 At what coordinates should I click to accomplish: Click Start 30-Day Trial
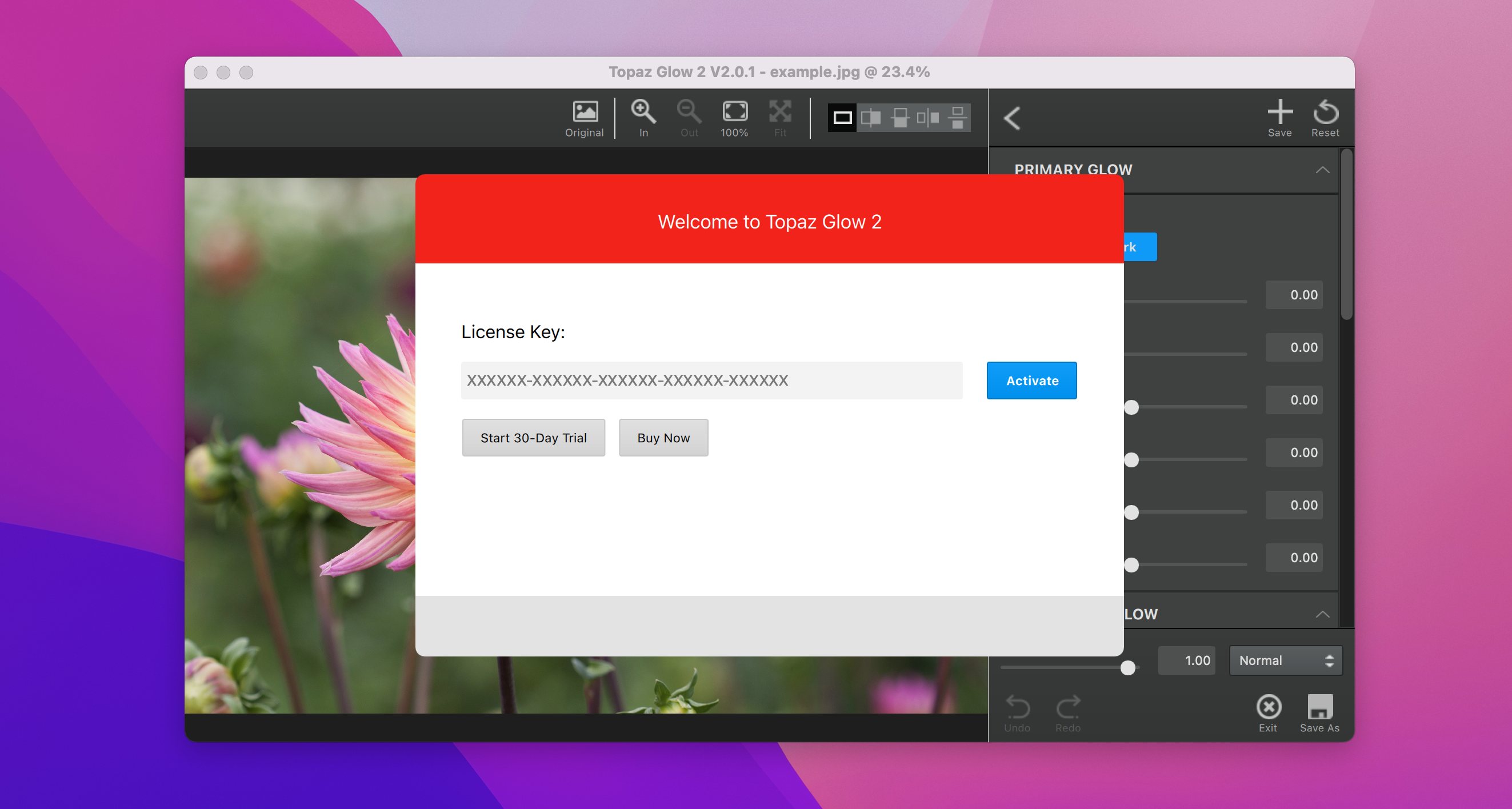(533, 438)
